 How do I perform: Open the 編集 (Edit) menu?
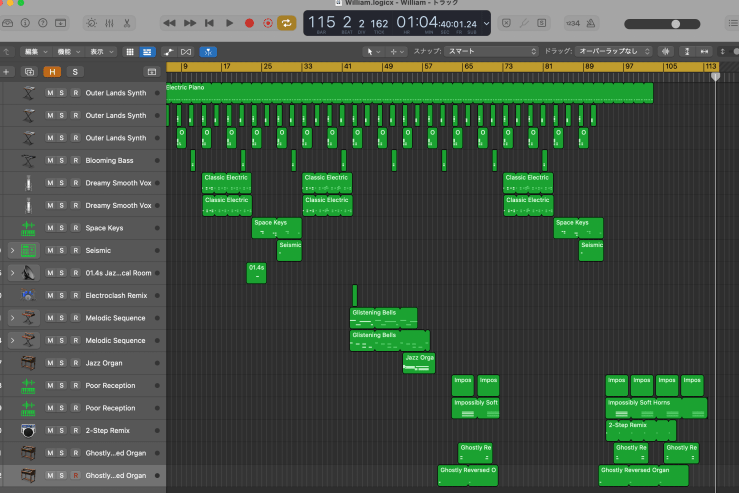[36, 50]
